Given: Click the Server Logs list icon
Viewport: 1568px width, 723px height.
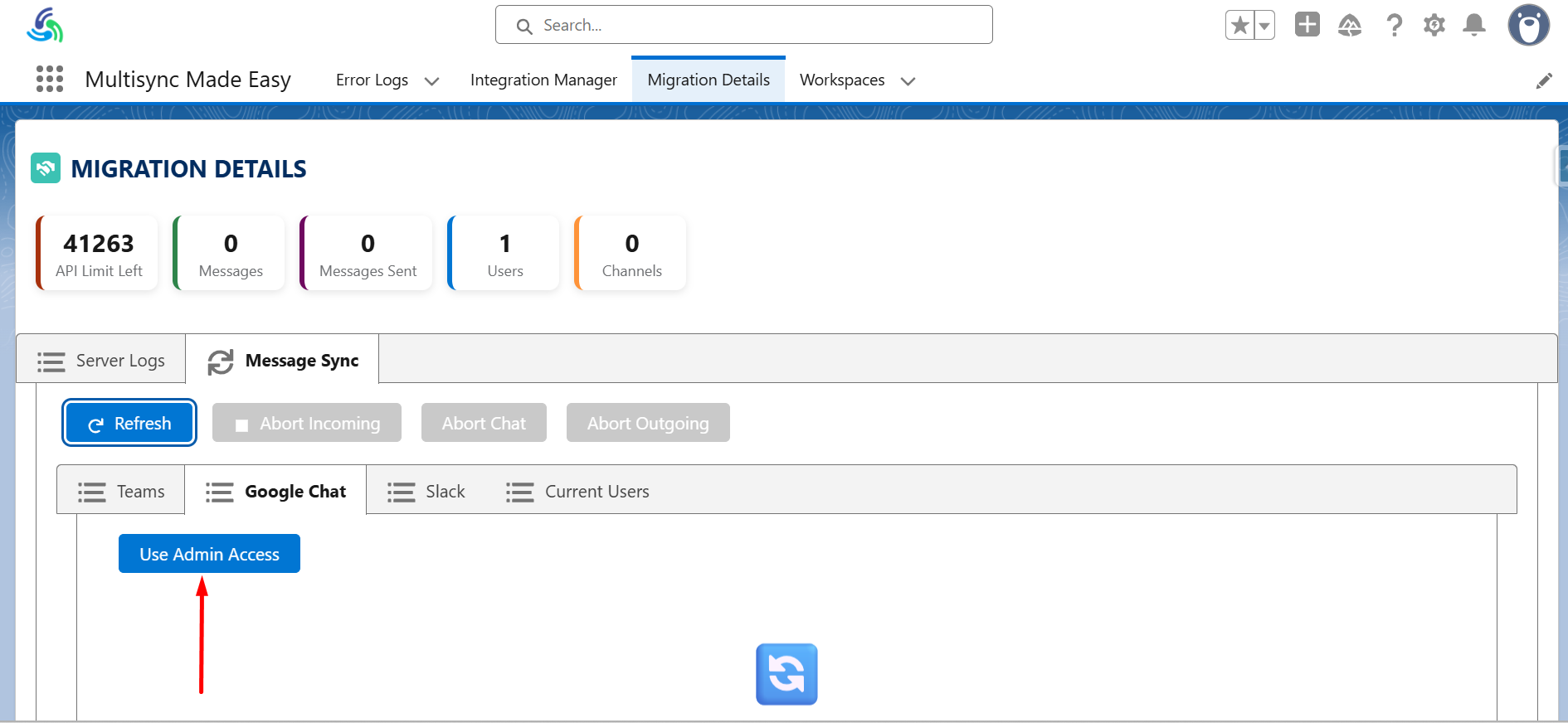Looking at the screenshot, I should click(x=51, y=361).
